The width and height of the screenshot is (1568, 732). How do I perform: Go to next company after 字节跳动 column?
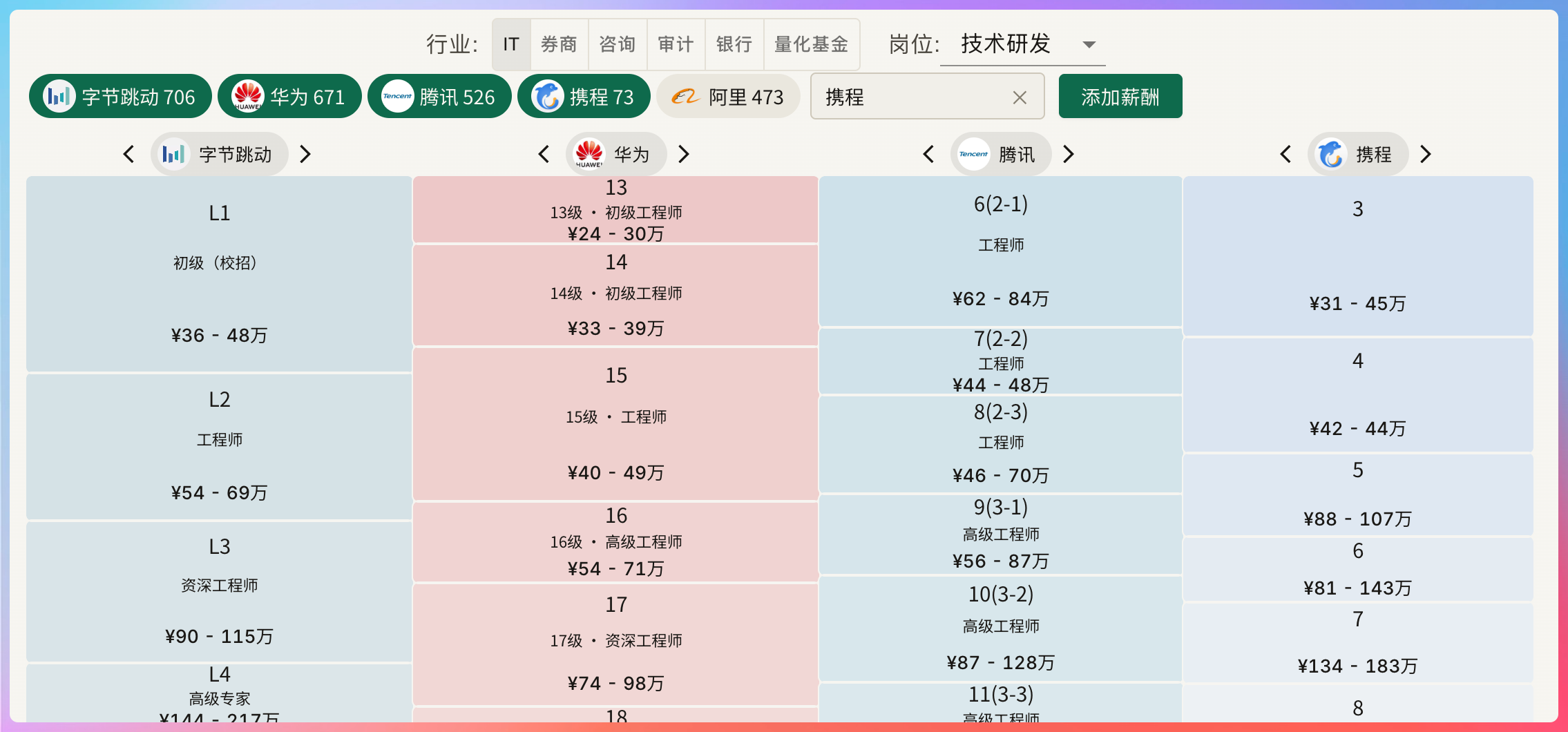coord(305,154)
